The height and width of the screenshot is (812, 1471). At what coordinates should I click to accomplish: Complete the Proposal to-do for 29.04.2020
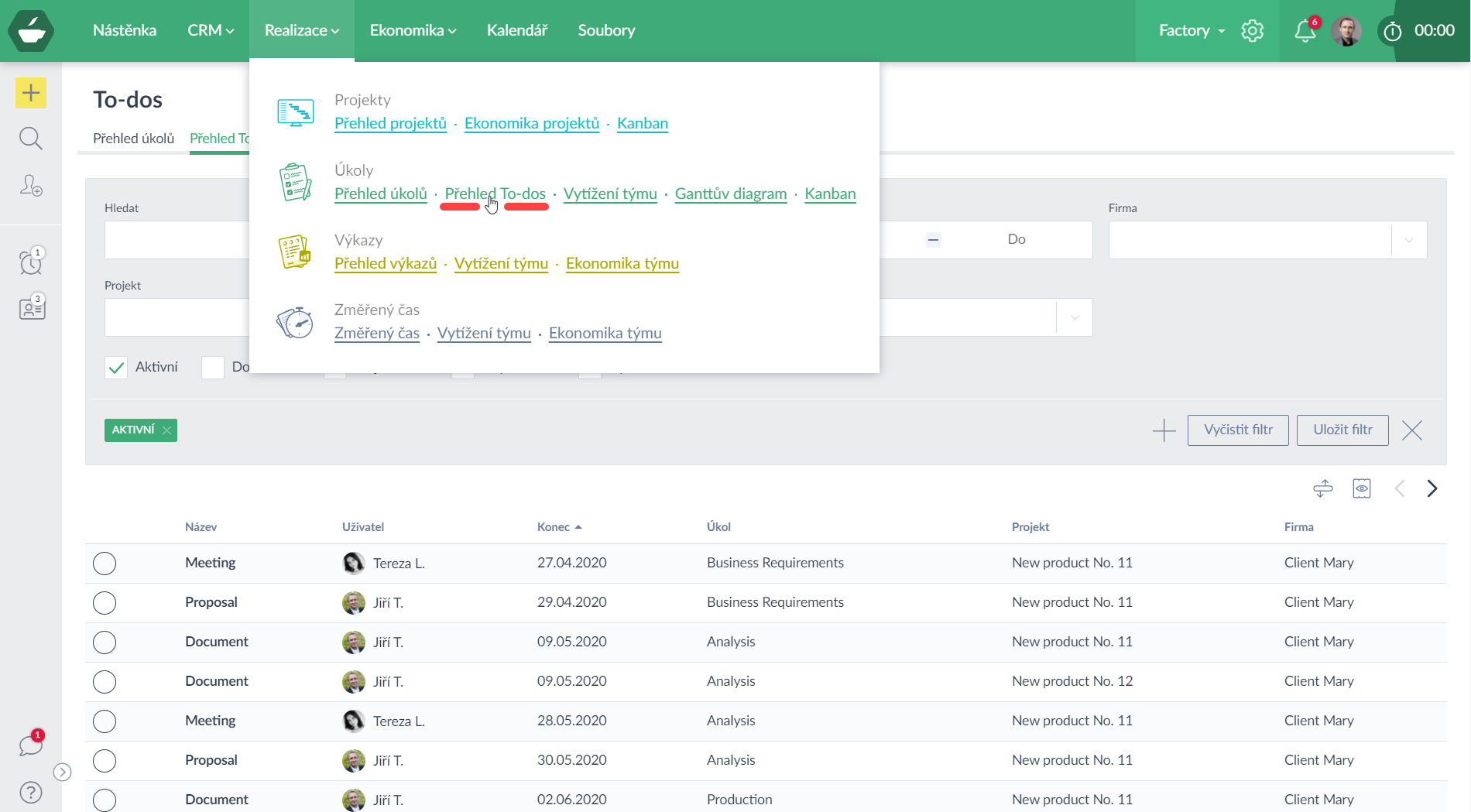tap(105, 603)
